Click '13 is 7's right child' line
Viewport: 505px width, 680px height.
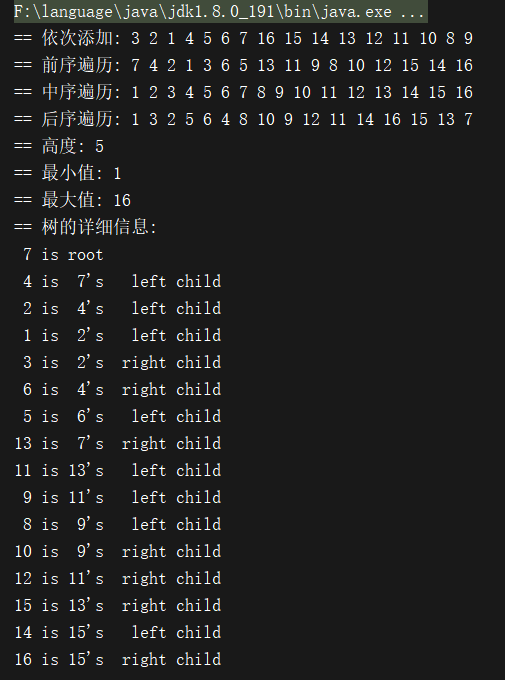pyautogui.click(x=118, y=443)
